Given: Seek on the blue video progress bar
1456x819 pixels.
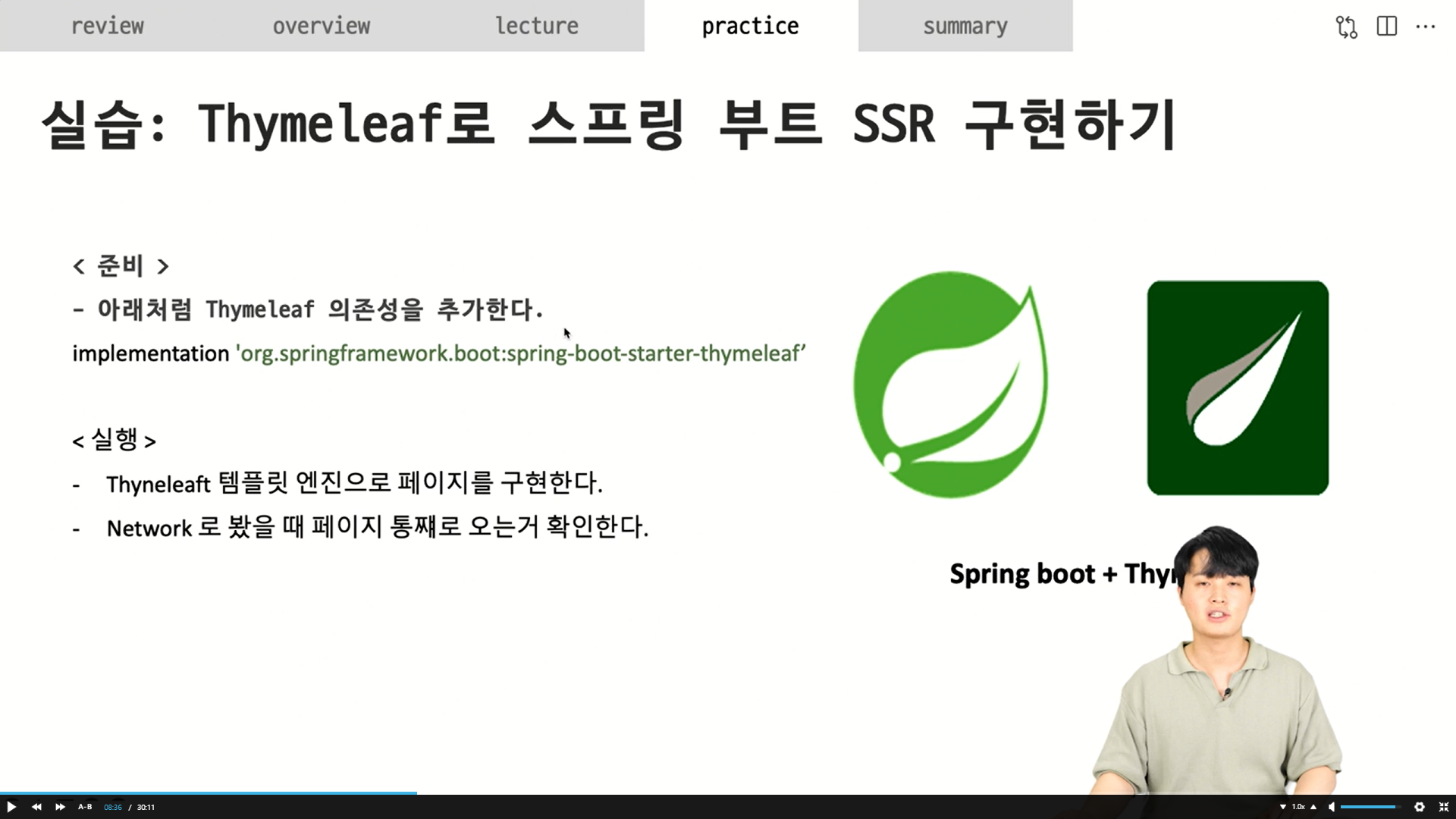Looking at the screenshot, I should [209, 793].
